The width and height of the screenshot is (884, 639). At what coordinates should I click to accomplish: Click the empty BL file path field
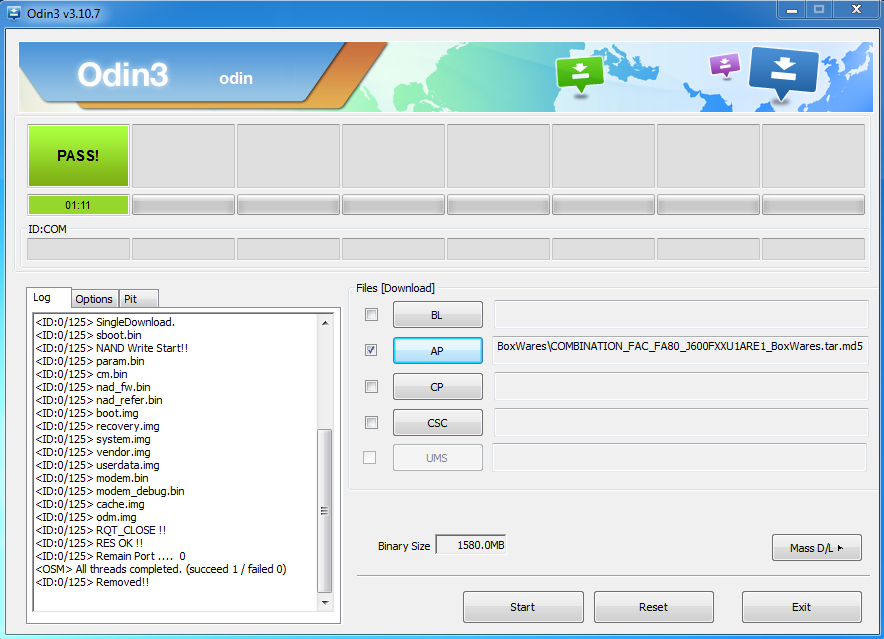[681, 314]
